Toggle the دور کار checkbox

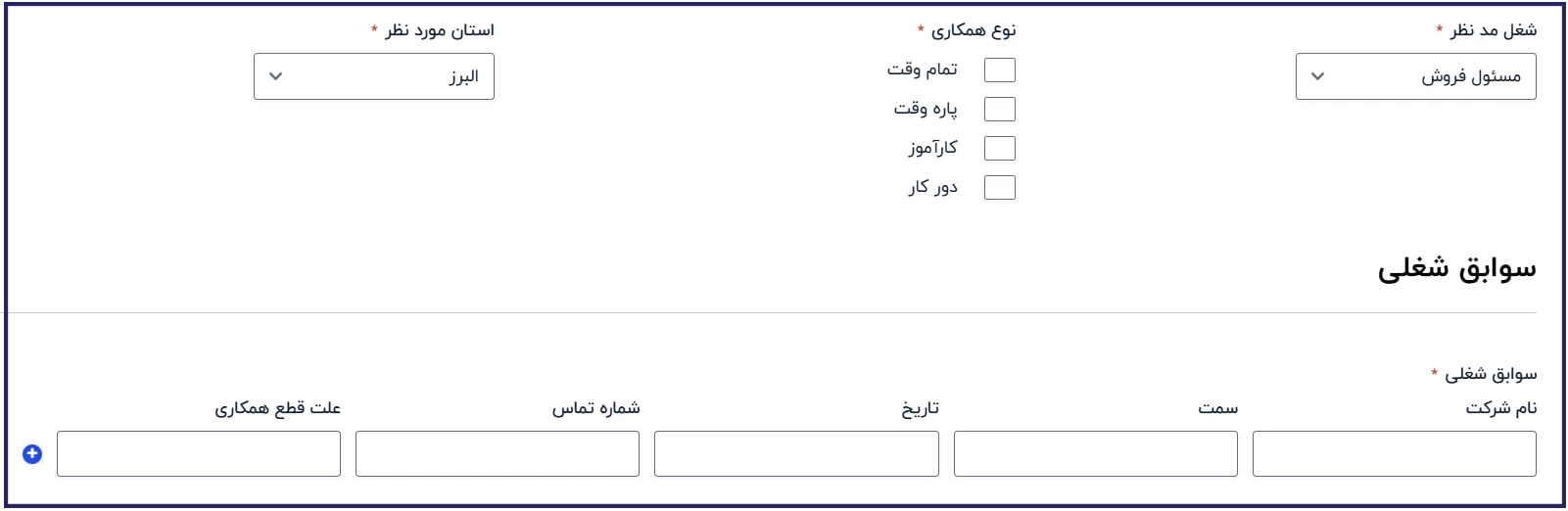click(999, 187)
